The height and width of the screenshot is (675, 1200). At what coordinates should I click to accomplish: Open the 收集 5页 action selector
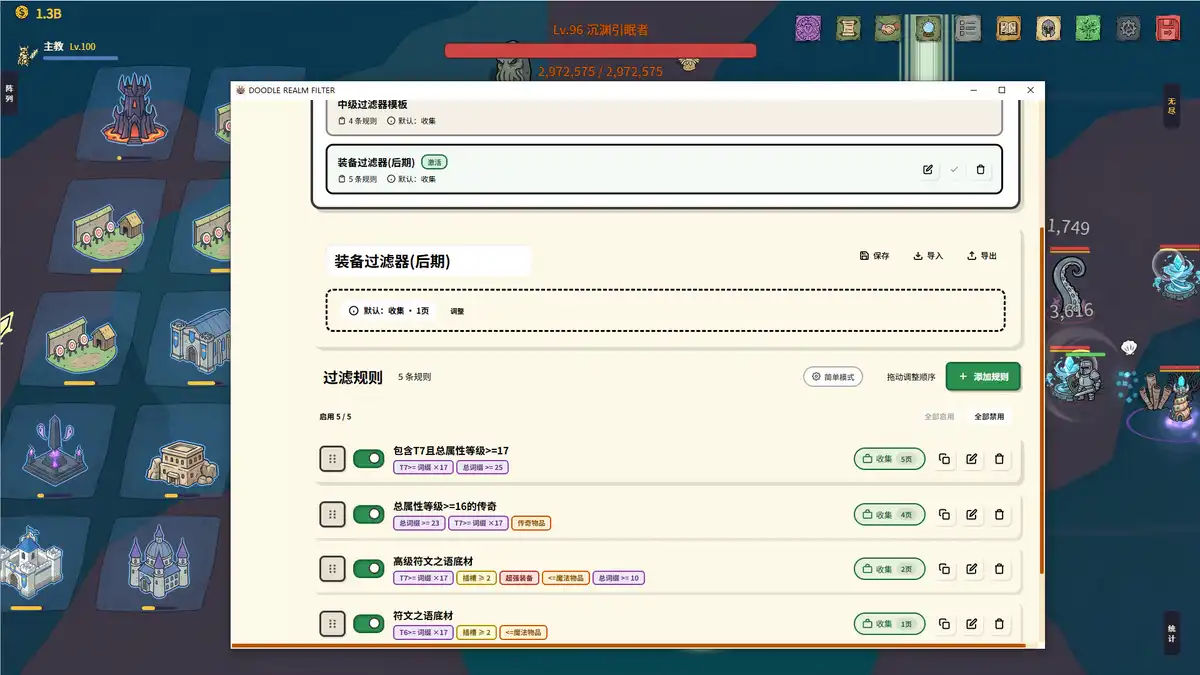[889, 459]
